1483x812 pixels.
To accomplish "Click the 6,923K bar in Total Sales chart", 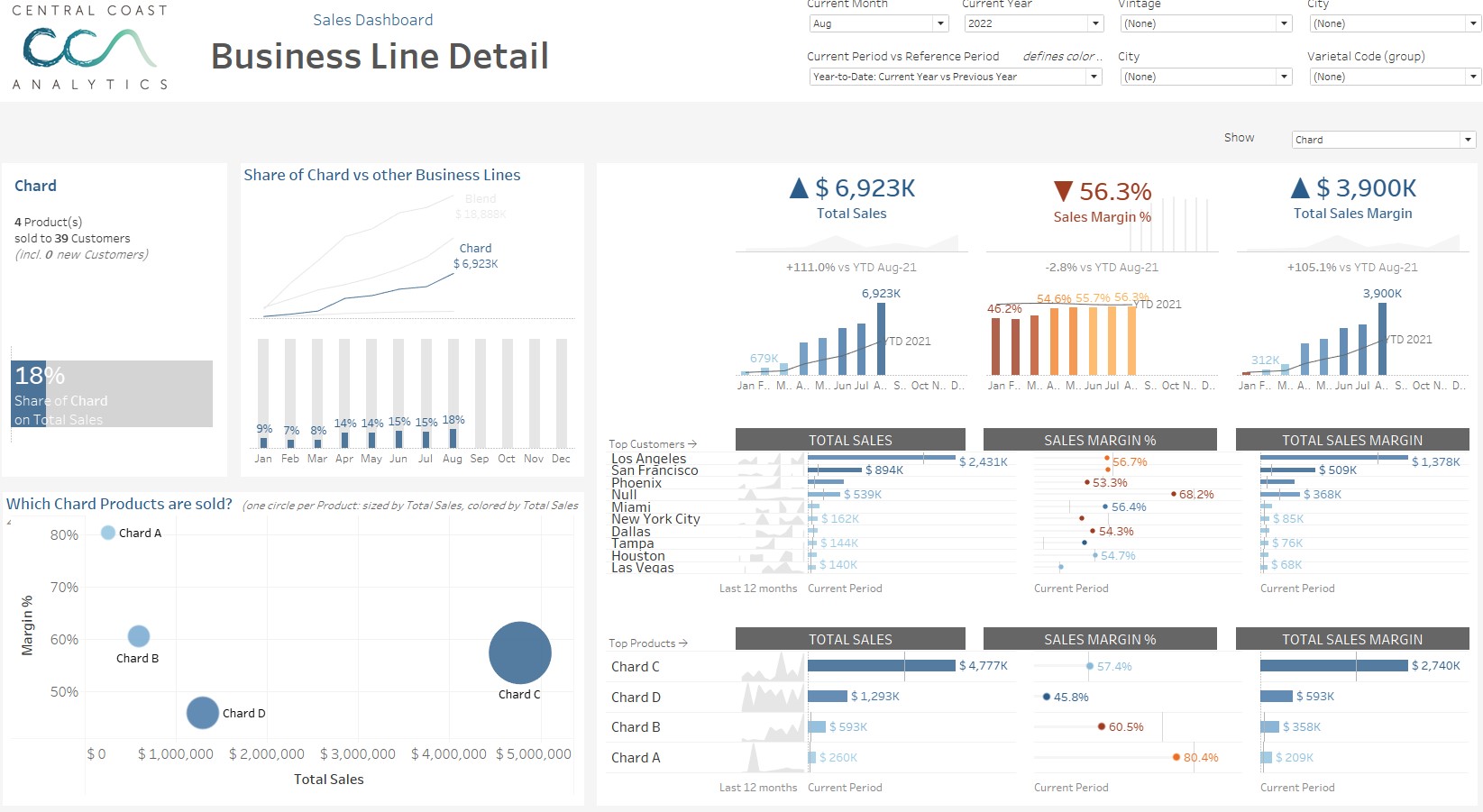I will click(881, 339).
